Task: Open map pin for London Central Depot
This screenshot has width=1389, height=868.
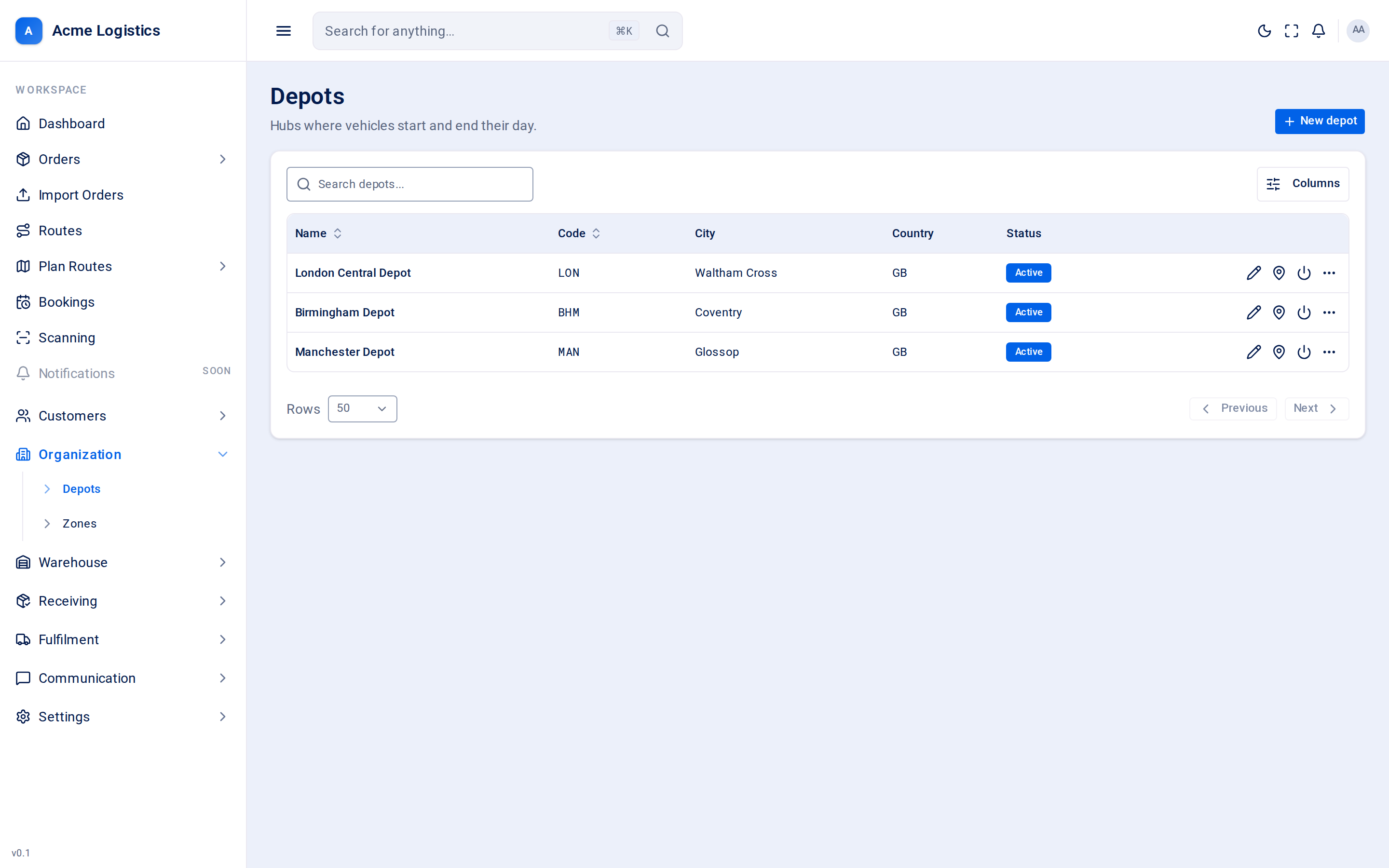Action: tap(1279, 272)
